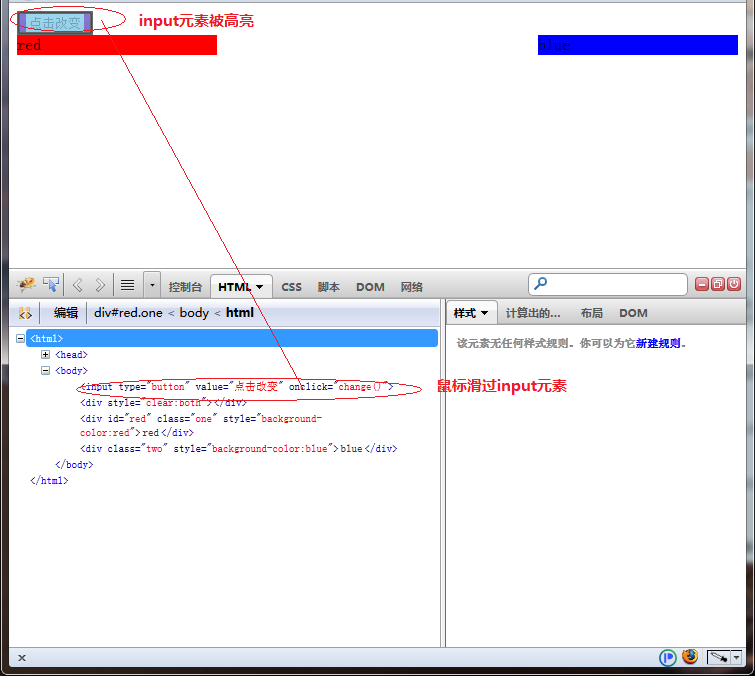Select the highlighted <html> tree row
Screen dimensions: 755x676
[x=232, y=338]
